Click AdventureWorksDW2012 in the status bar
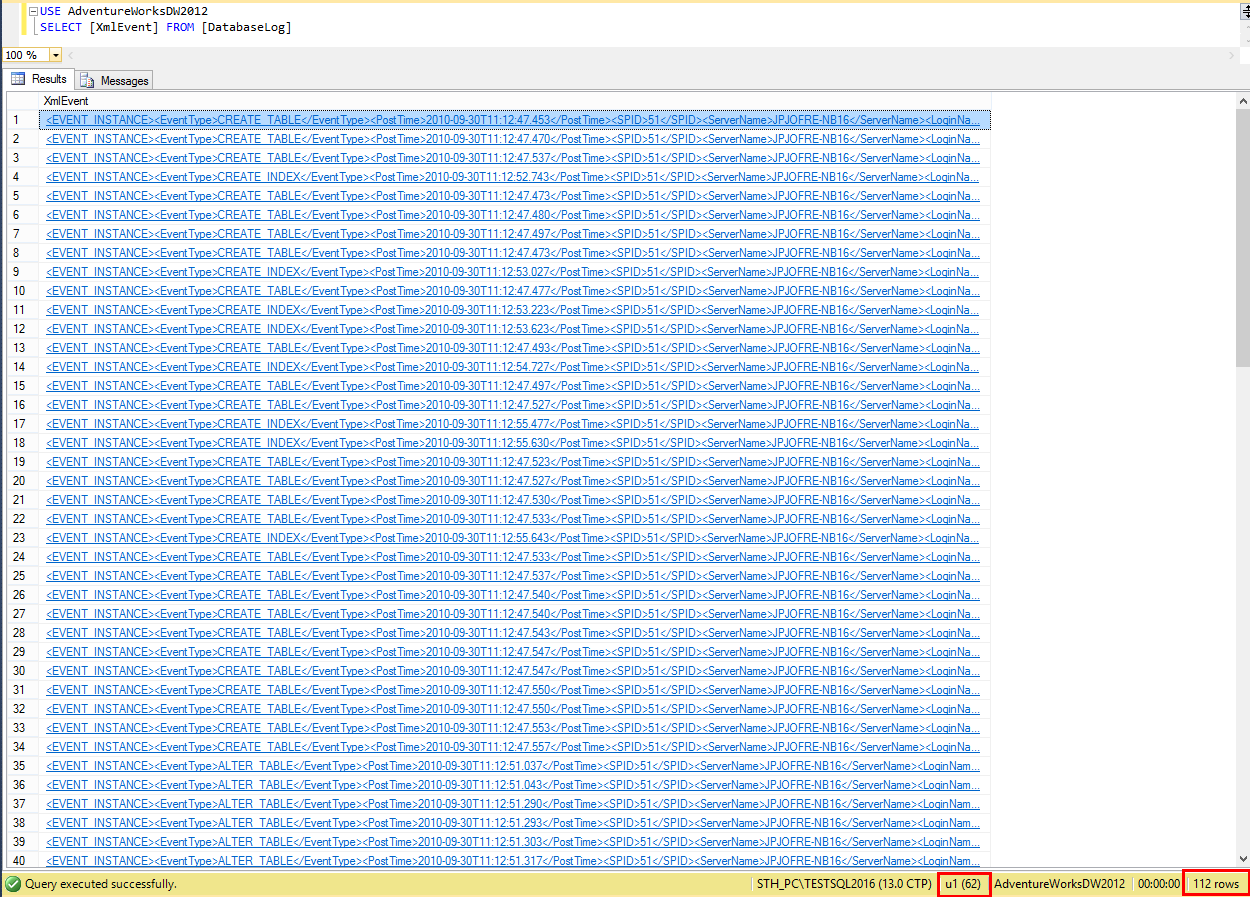Screen dimensions: 1250x897 point(1059,884)
